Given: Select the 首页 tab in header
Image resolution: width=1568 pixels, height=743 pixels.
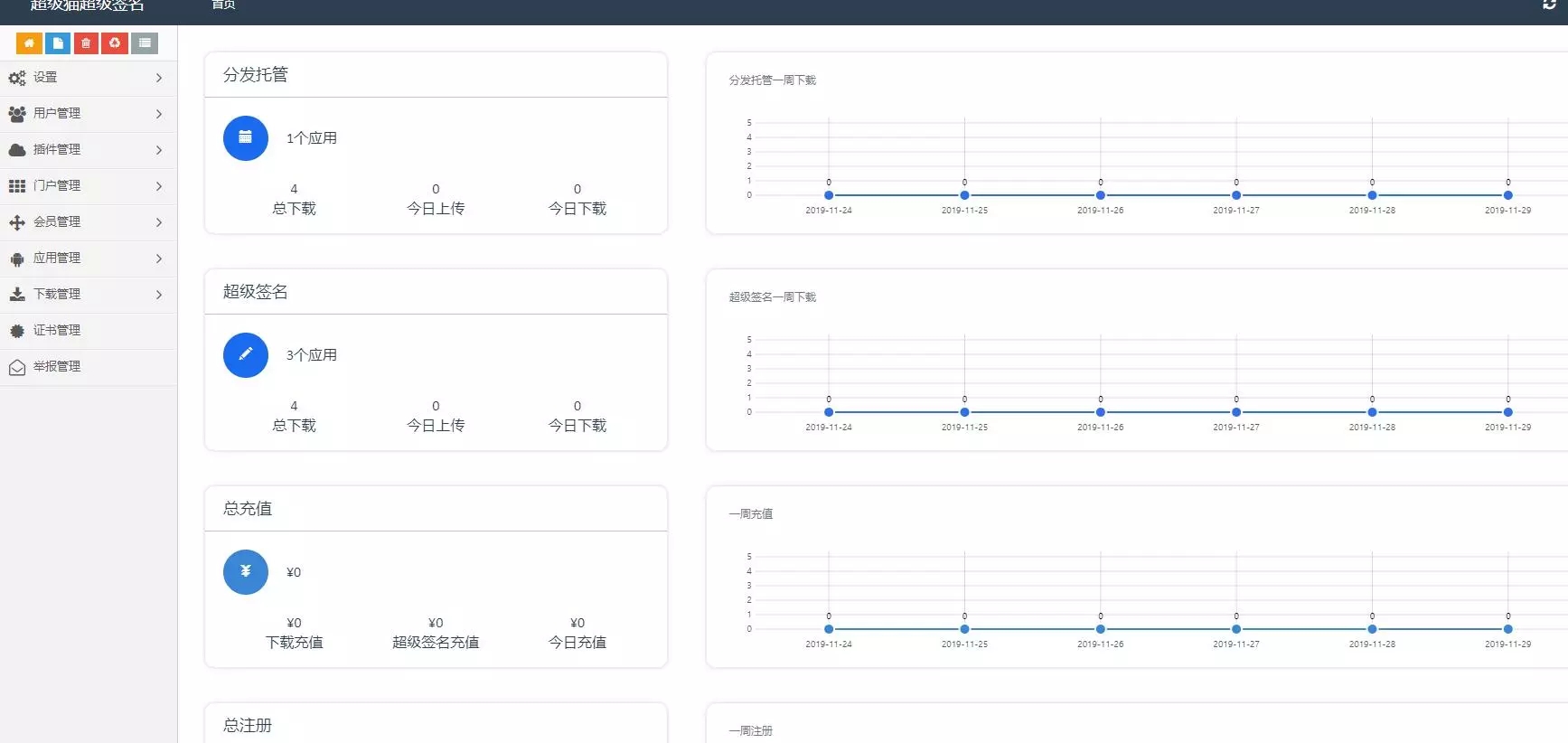Looking at the screenshot, I should click(x=223, y=5).
